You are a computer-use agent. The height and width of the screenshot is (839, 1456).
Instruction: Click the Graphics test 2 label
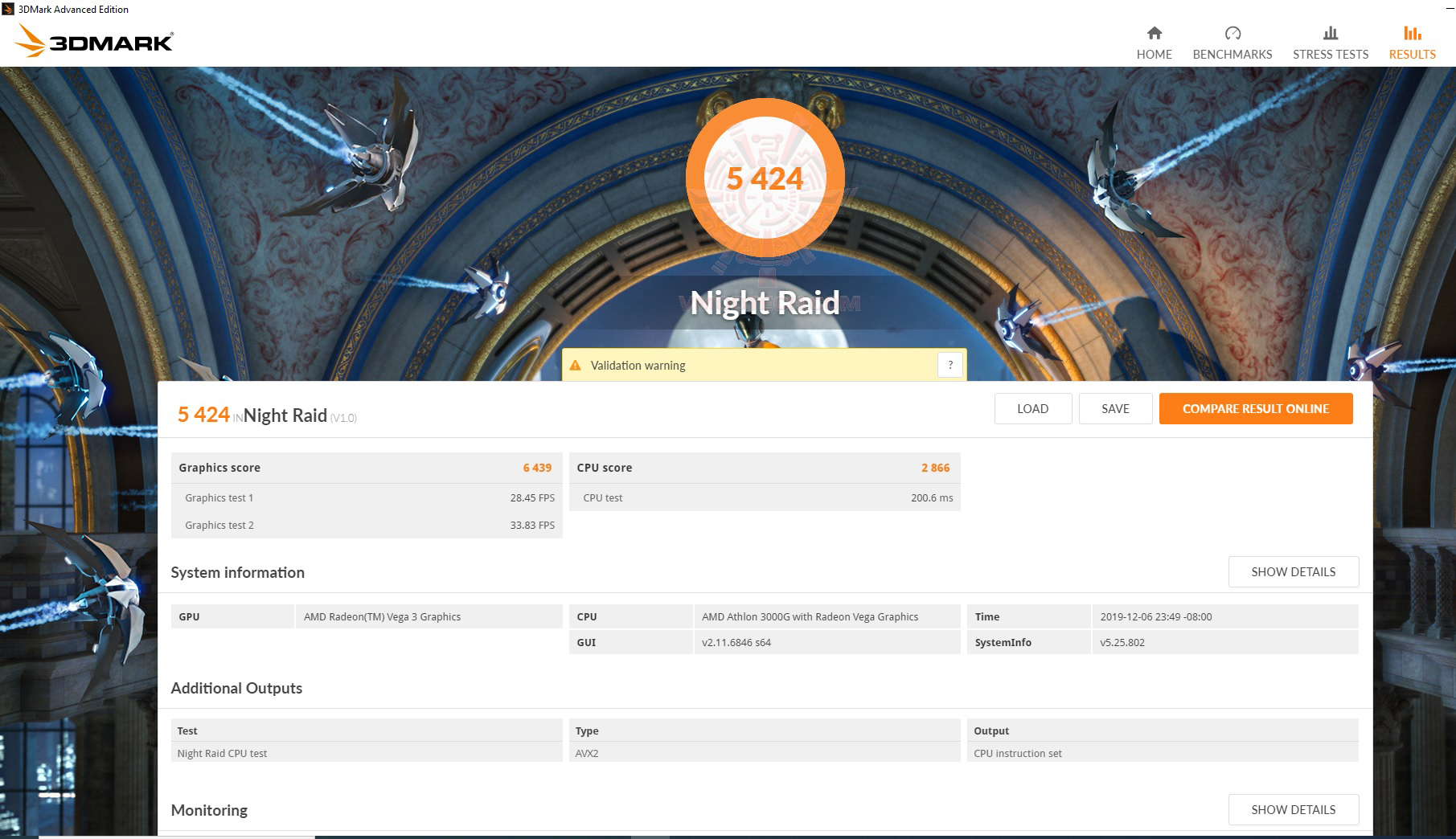click(x=219, y=526)
